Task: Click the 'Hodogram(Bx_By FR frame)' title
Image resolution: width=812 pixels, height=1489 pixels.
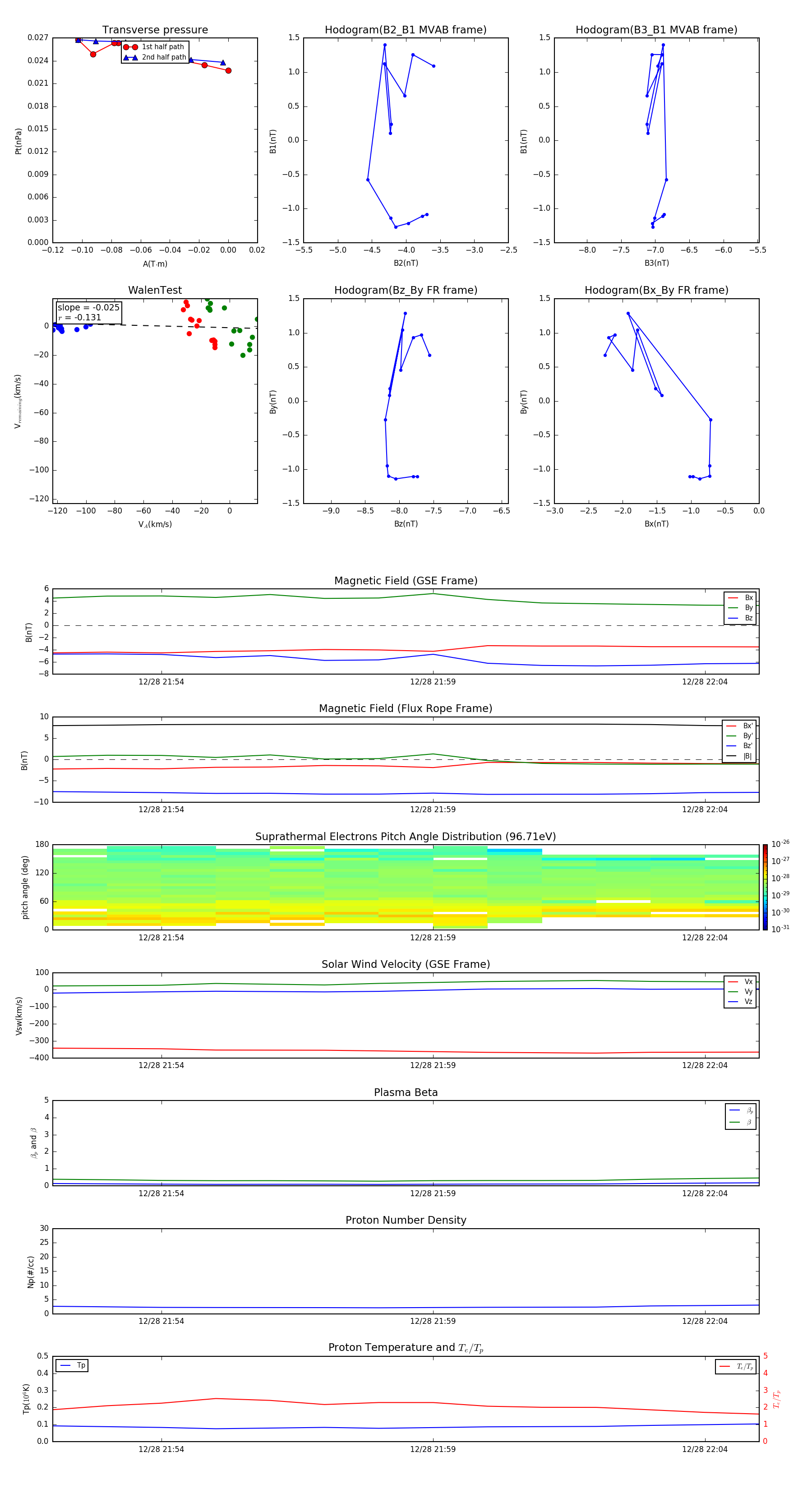Action: click(x=656, y=290)
